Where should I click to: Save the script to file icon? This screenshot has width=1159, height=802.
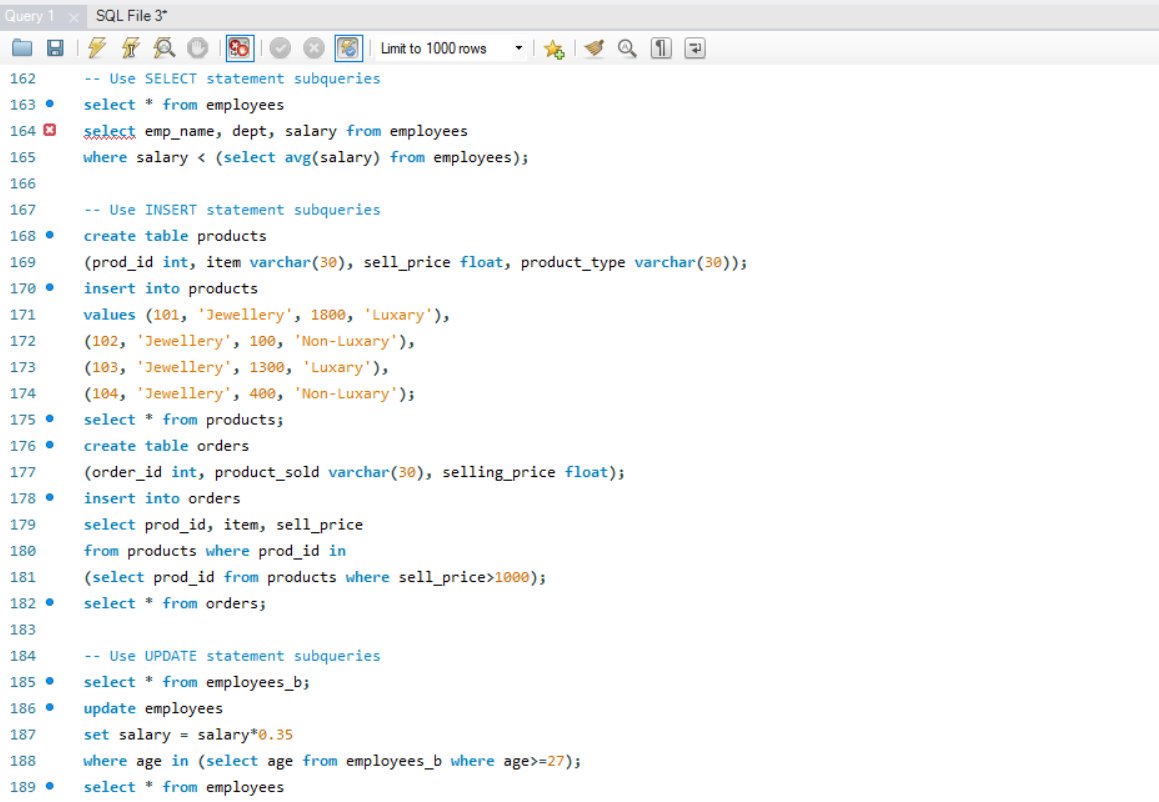pyautogui.click(x=55, y=49)
